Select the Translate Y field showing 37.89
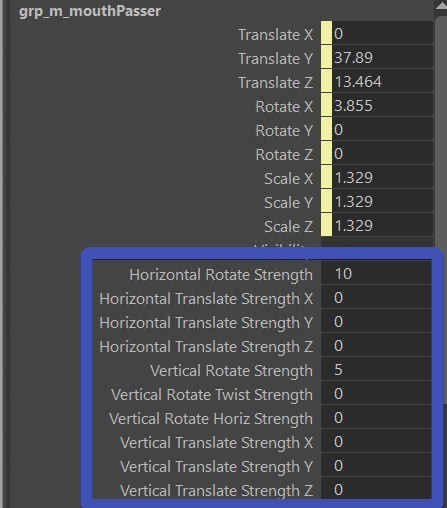 coord(382,57)
